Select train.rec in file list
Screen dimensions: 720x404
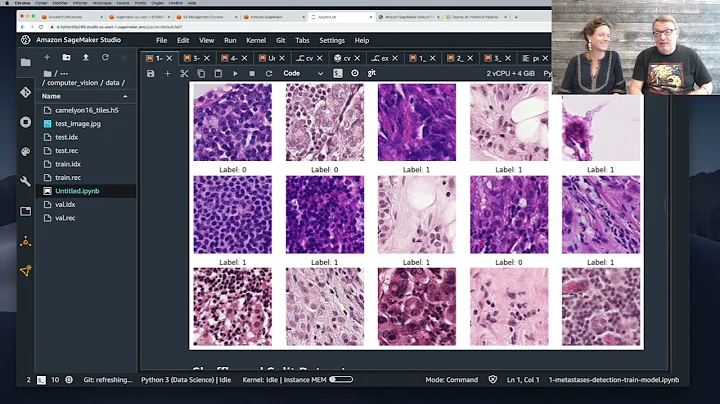[x=68, y=177]
